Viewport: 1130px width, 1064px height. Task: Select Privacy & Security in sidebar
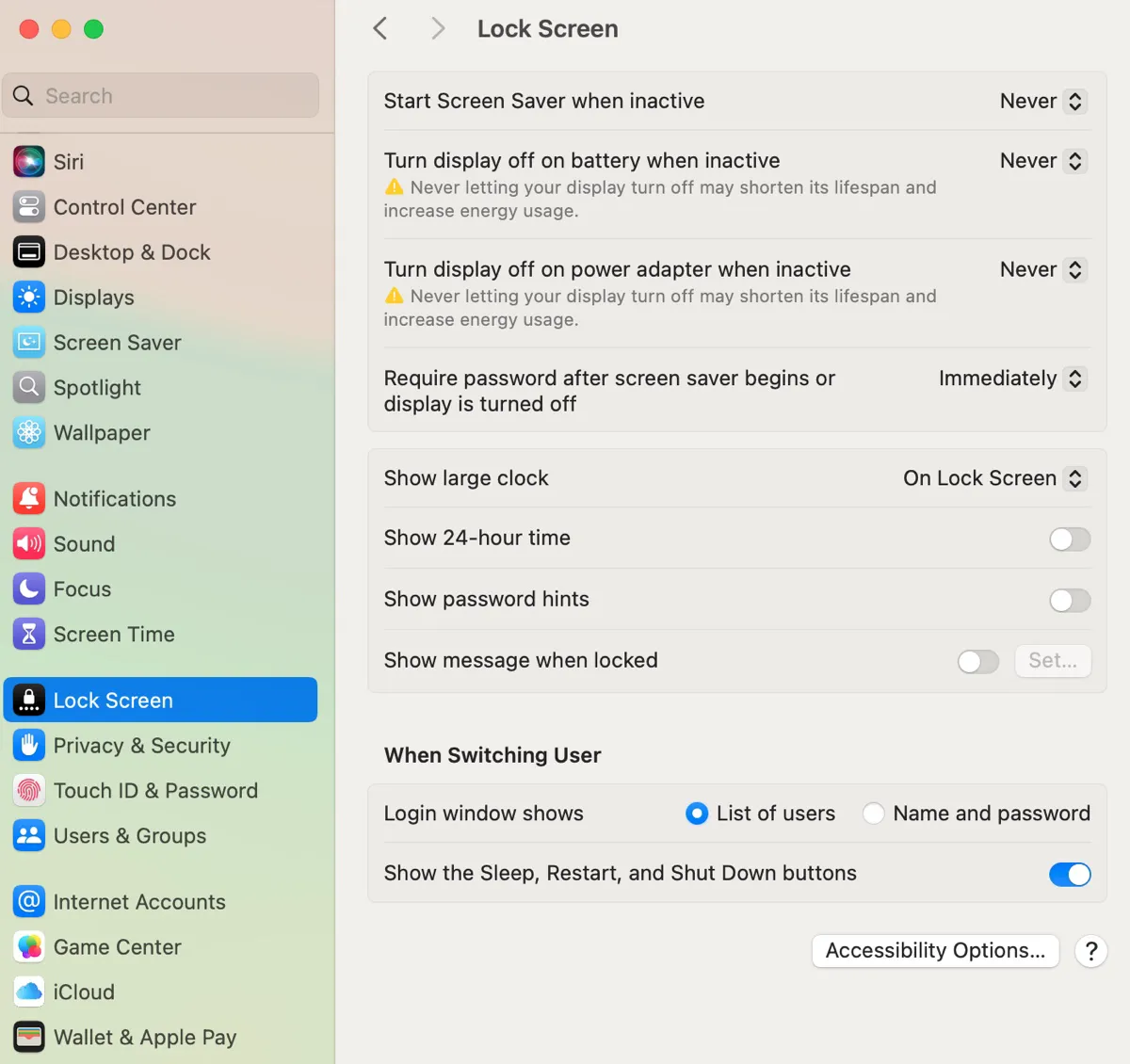coord(160,746)
